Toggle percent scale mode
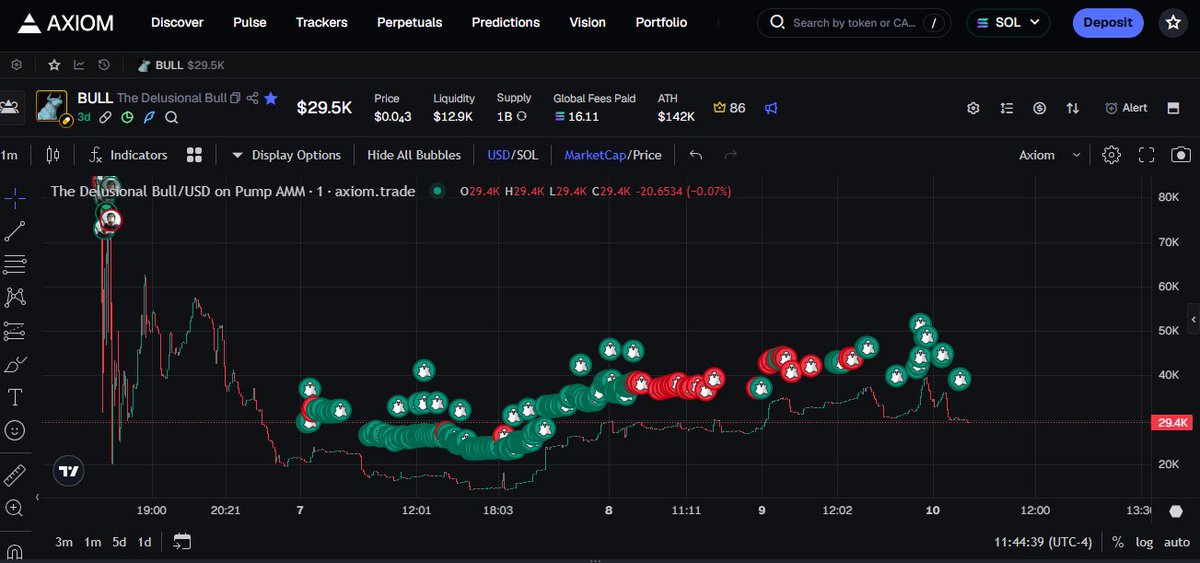Screen dimensions: 1200x563 click(x=1117, y=542)
